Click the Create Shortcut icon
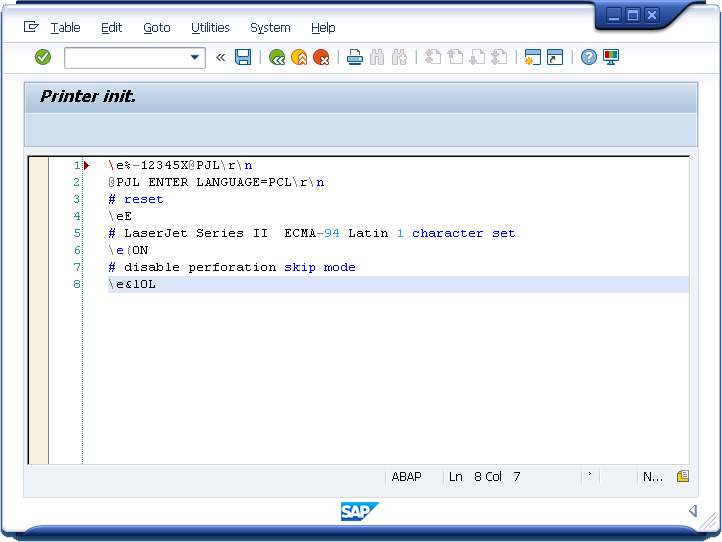This screenshot has height=542, width=722. click(555, 58)
